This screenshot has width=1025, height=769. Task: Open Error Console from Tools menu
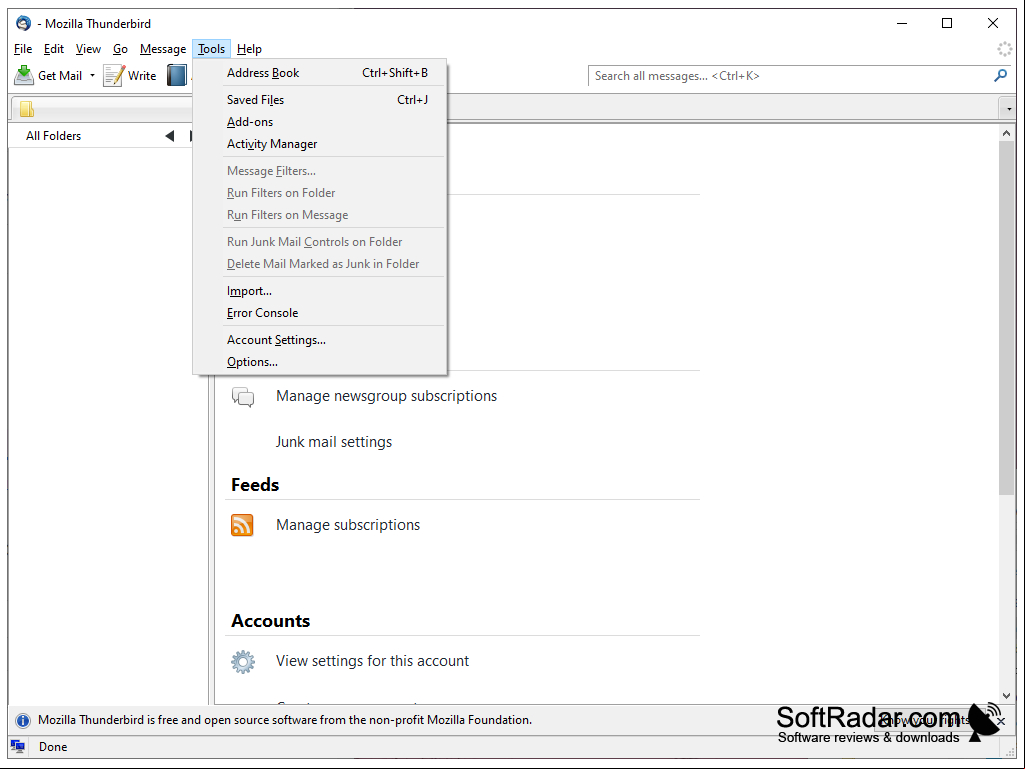pos(320,313)
